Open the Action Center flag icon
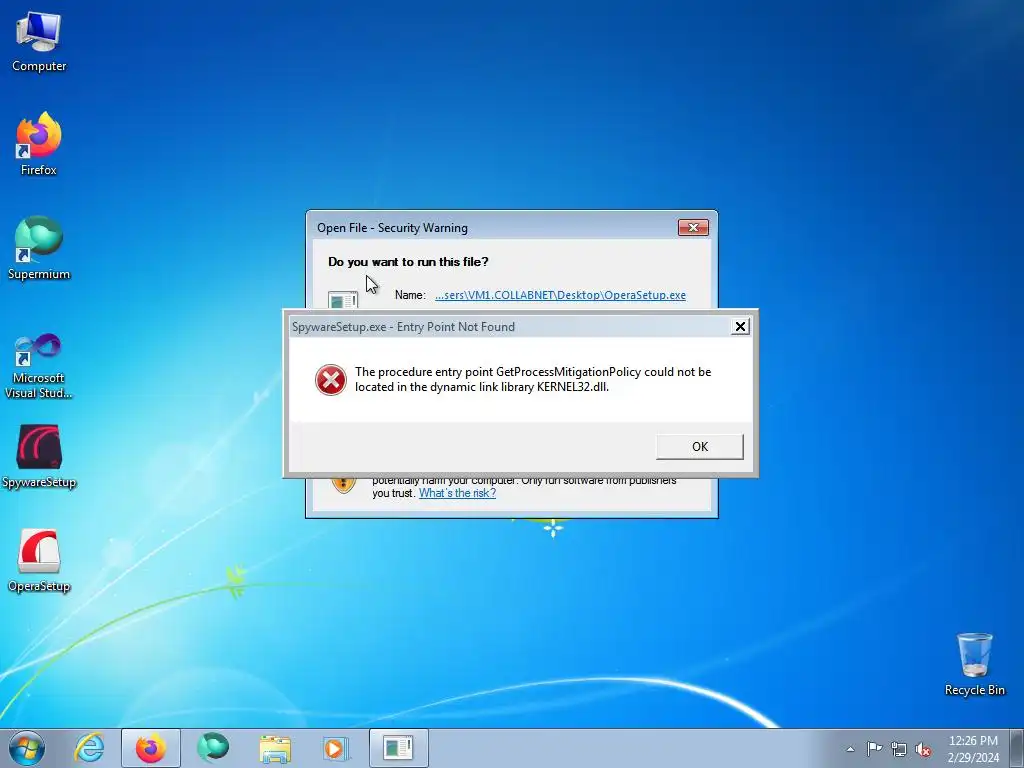This screenshot has height=768, width=1024. 874,749
